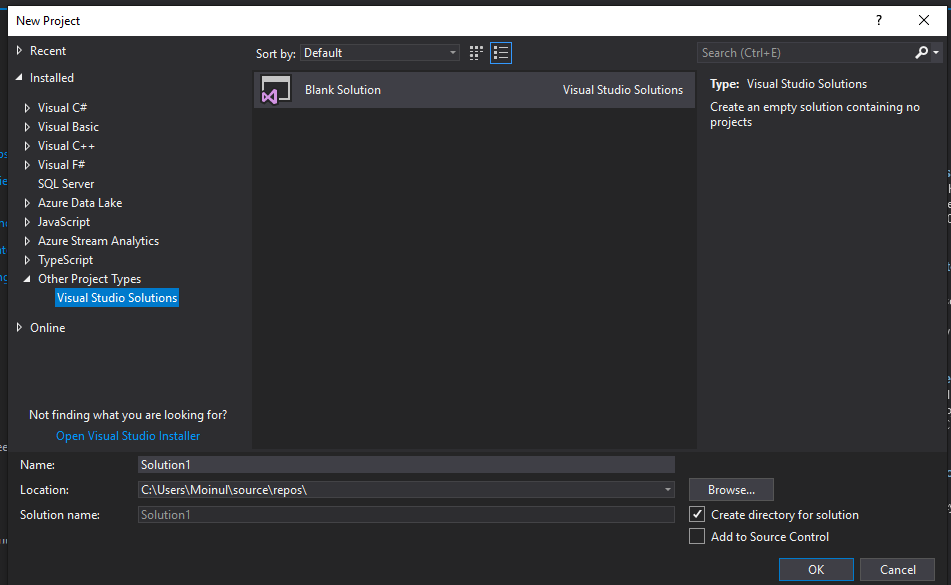This screenshot has width=951, height=585.
Task: Switch to medium icons list view
Action: 501,53
